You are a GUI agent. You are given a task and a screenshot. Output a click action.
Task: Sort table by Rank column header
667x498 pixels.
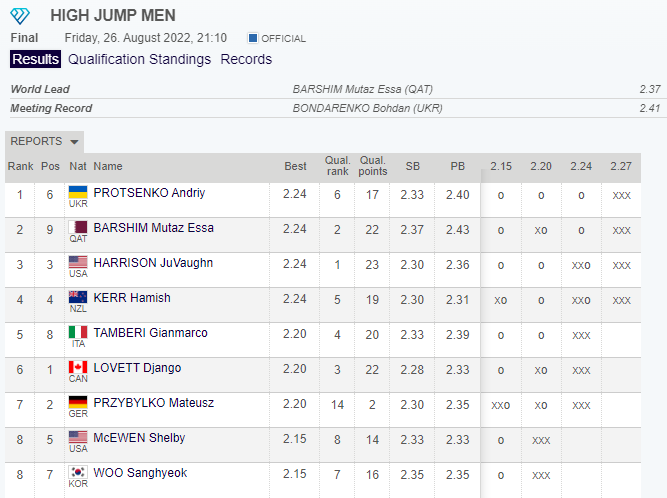pyautogui.click(x=20, y=166)
